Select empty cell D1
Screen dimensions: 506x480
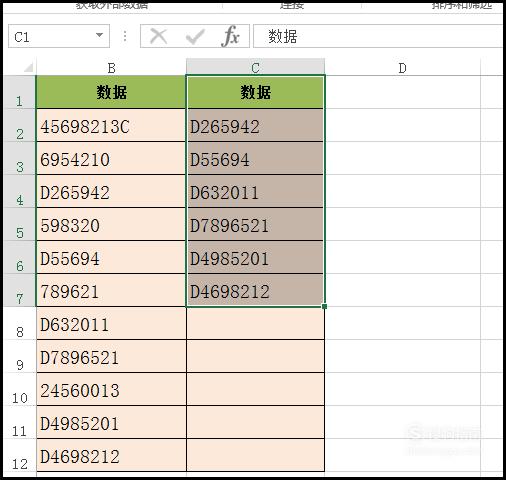click(403, 92)
